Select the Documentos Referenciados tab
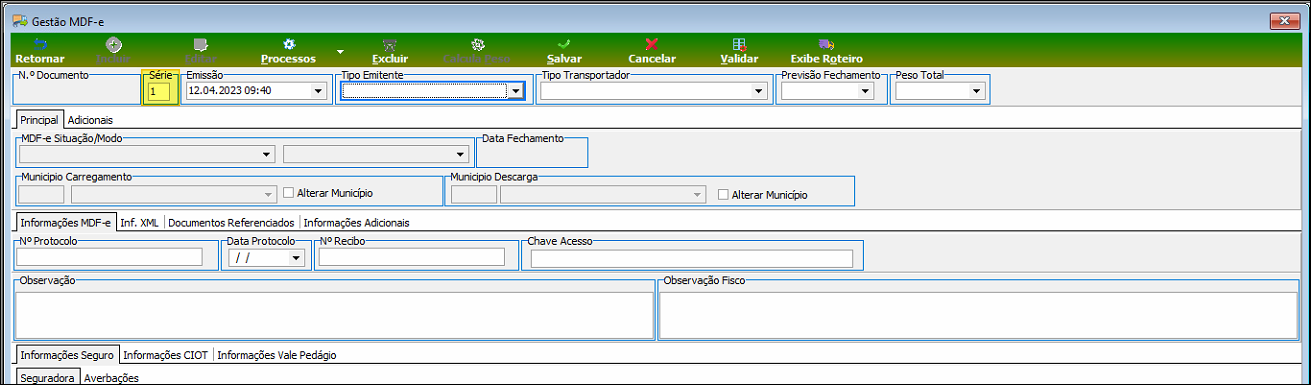Screen dimensions: 1311x385 click(x=231, y=222)
